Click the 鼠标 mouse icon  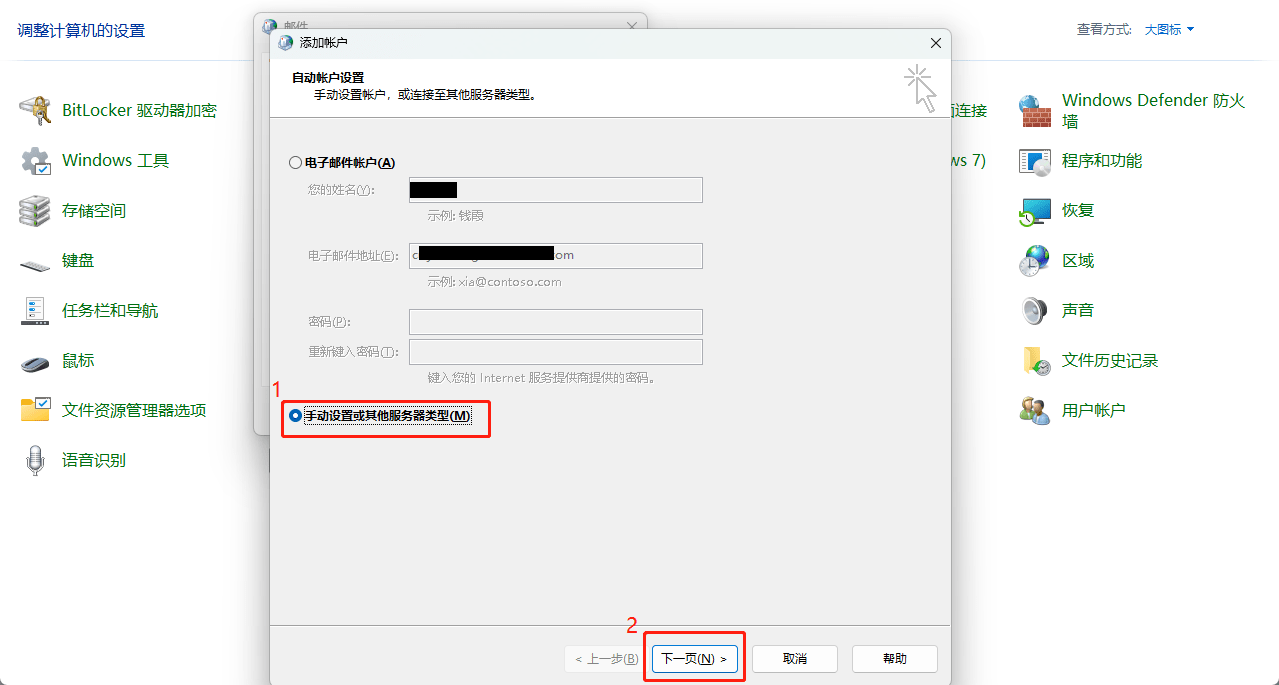point(36,362)
